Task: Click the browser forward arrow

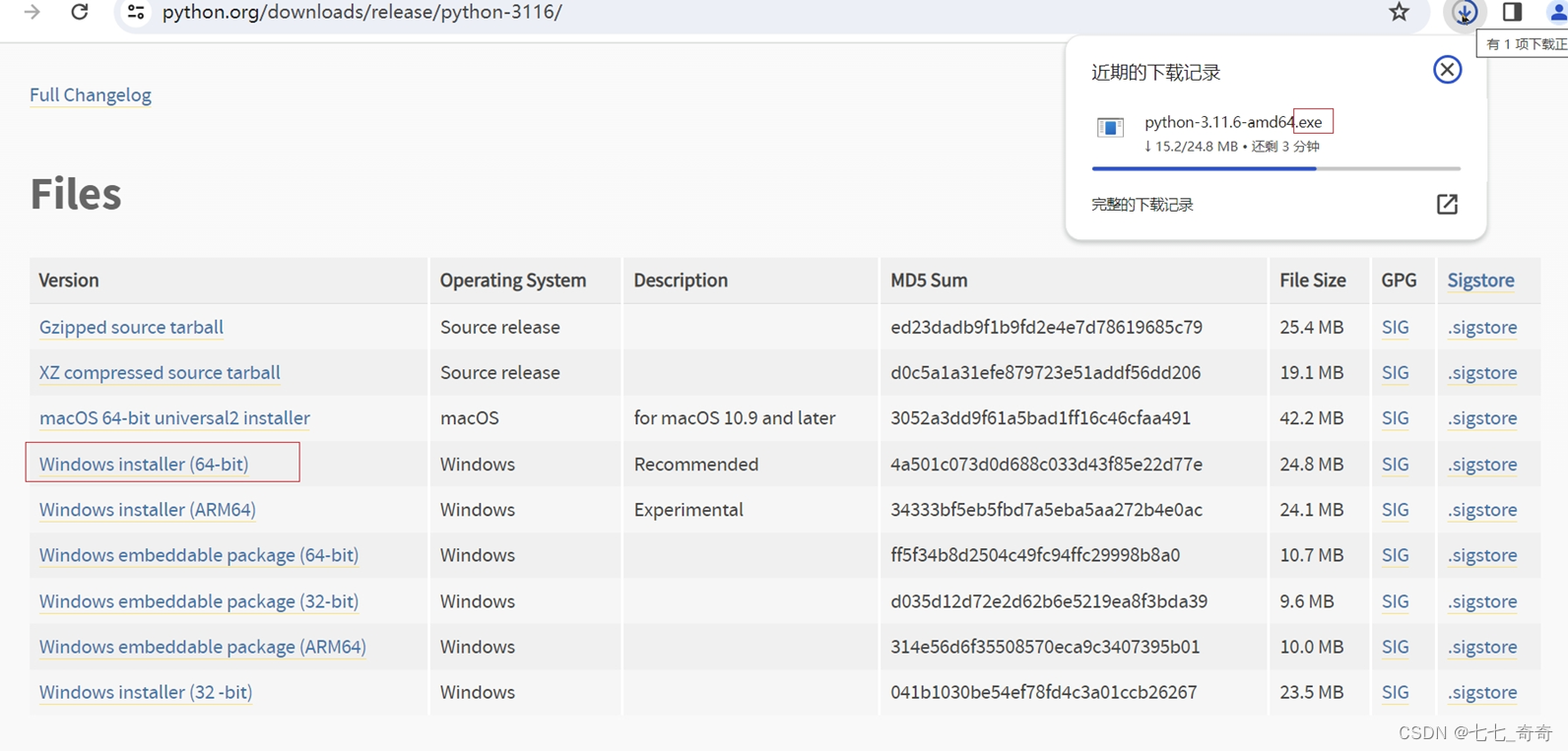Action: click(33, 12)
